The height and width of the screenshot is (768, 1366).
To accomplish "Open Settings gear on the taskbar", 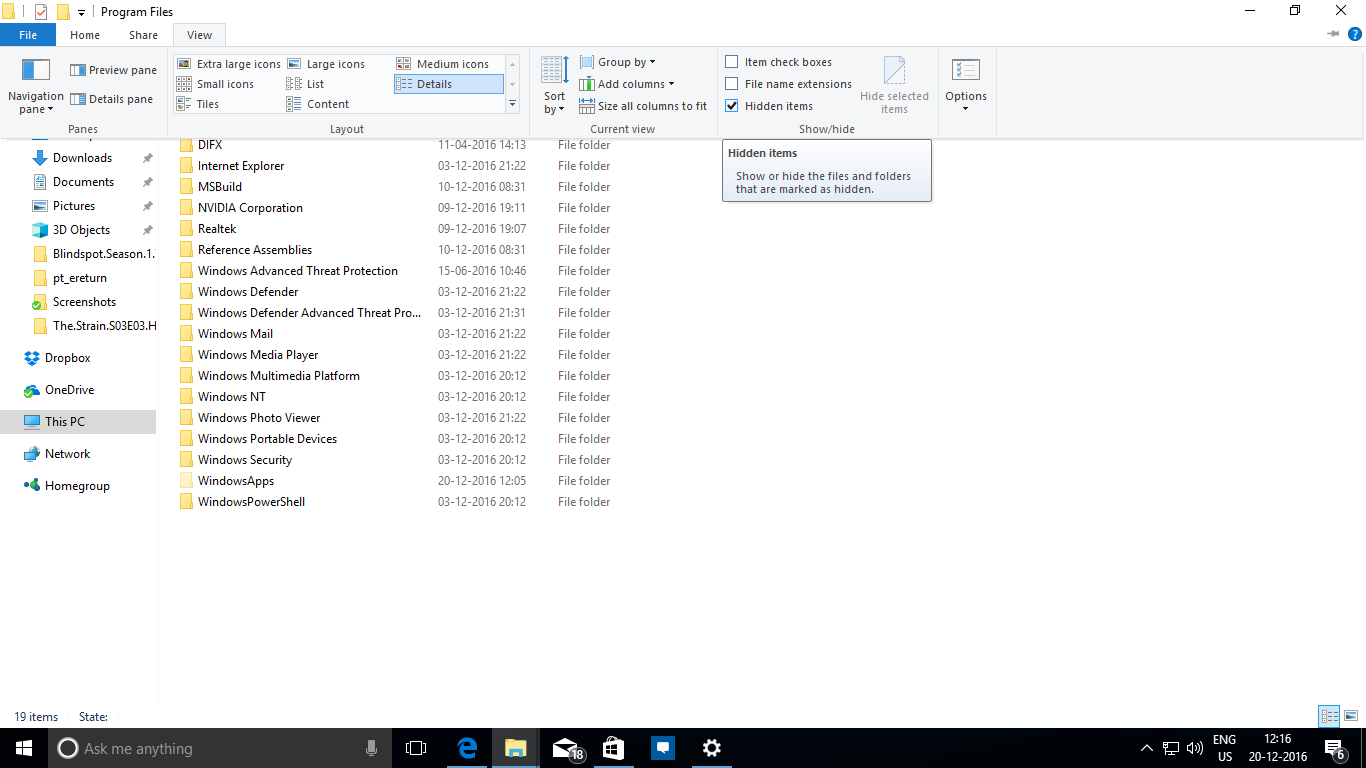I will [712, 748].
